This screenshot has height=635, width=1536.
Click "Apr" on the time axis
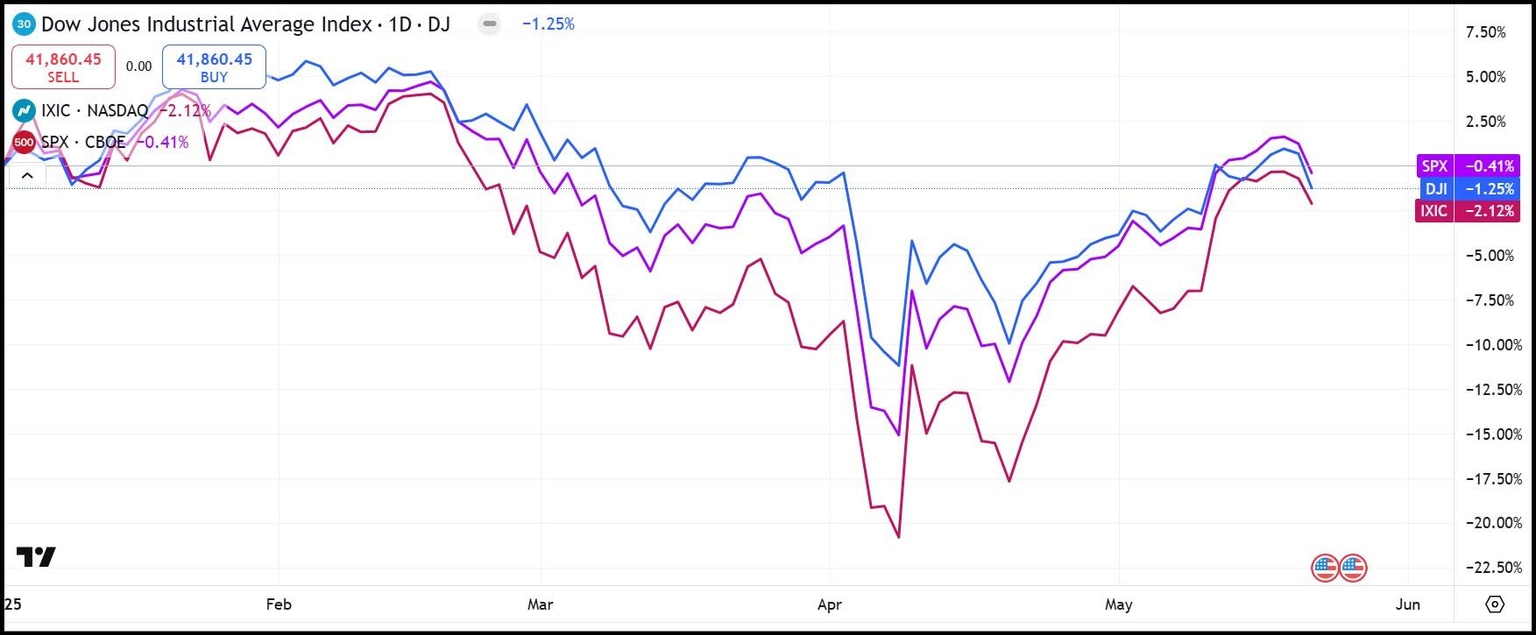click(828, 604)
